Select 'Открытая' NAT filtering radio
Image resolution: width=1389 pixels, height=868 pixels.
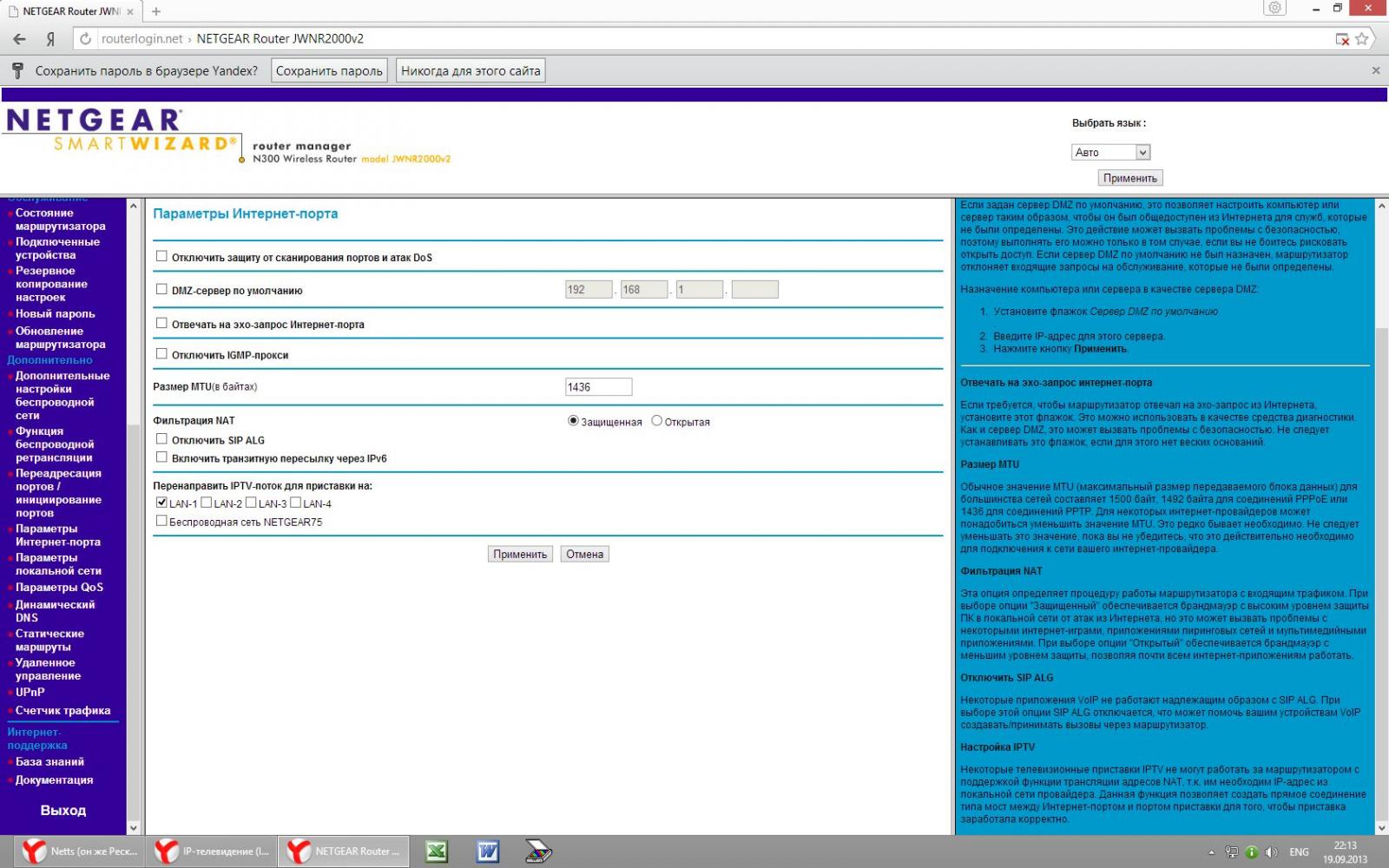tap(657, 421)
